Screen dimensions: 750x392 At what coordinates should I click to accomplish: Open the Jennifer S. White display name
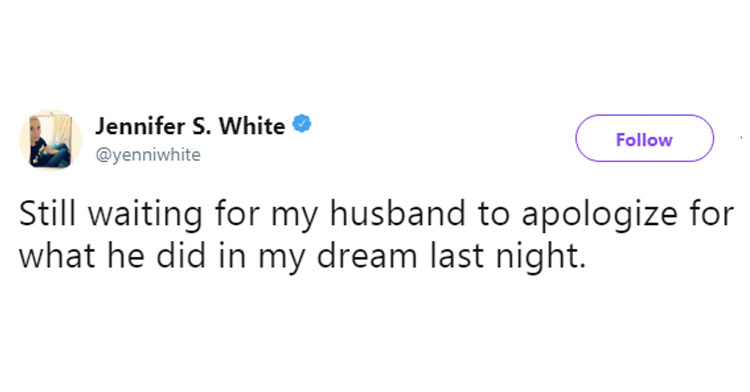coord(190,126)
